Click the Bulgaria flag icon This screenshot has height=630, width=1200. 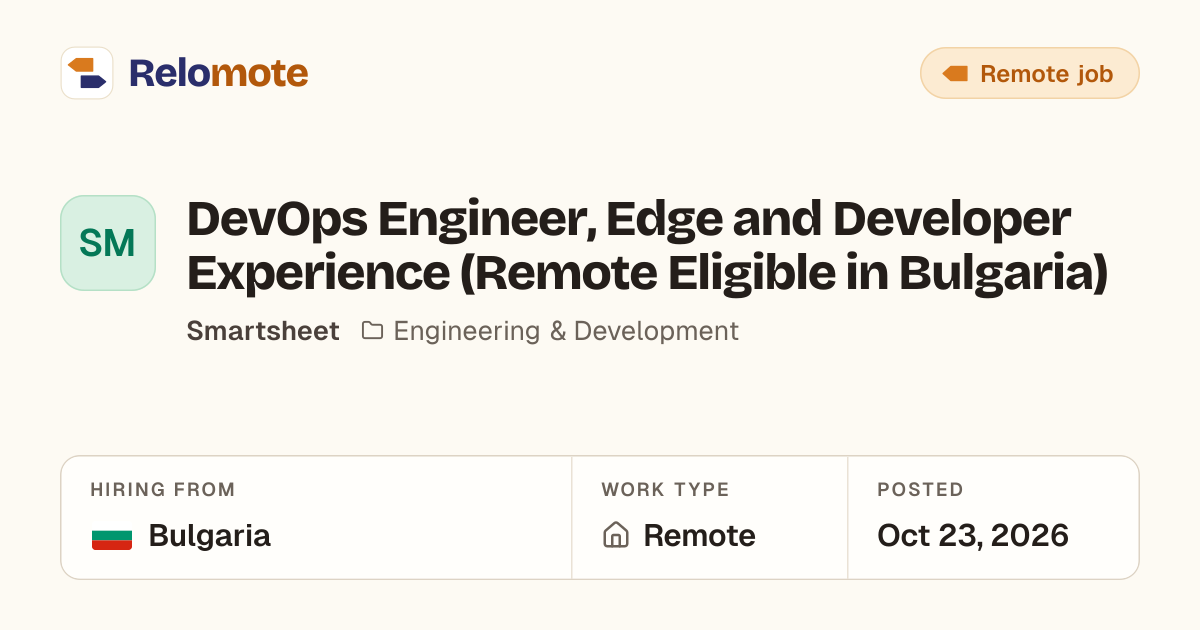[x=112, y=536]
